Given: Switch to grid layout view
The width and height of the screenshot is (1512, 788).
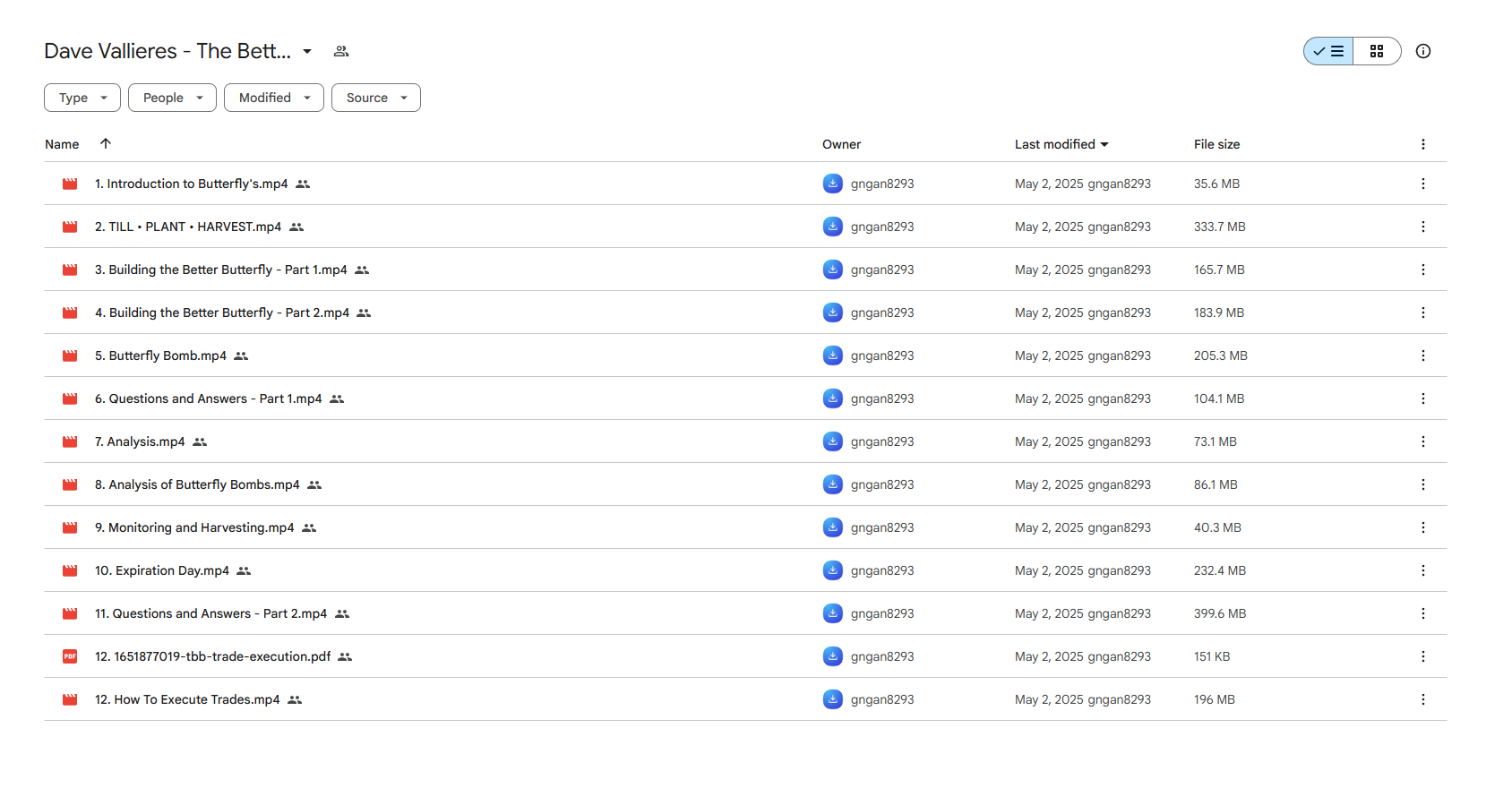Looking at the screenshot, I should (1377, 51).
